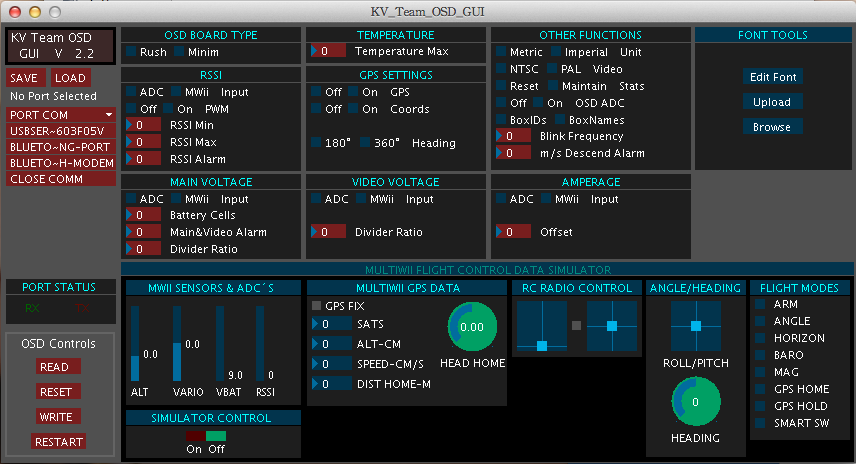Select Imperial unit option

[556, 52]
